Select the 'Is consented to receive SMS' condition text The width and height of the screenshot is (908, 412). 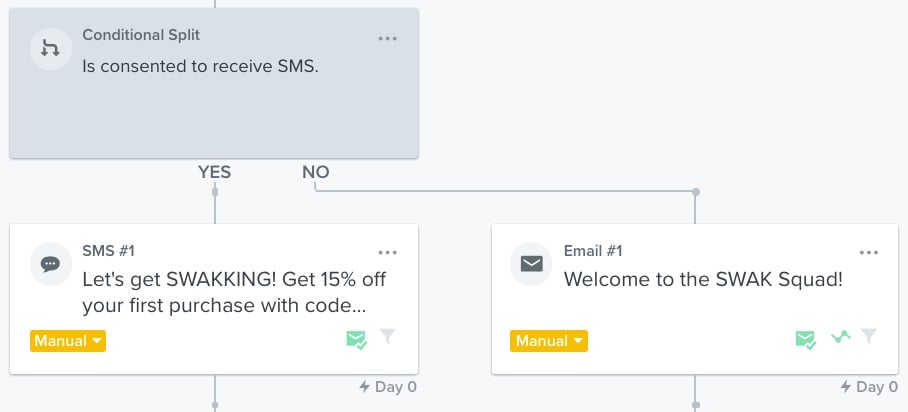pos(200,68)
